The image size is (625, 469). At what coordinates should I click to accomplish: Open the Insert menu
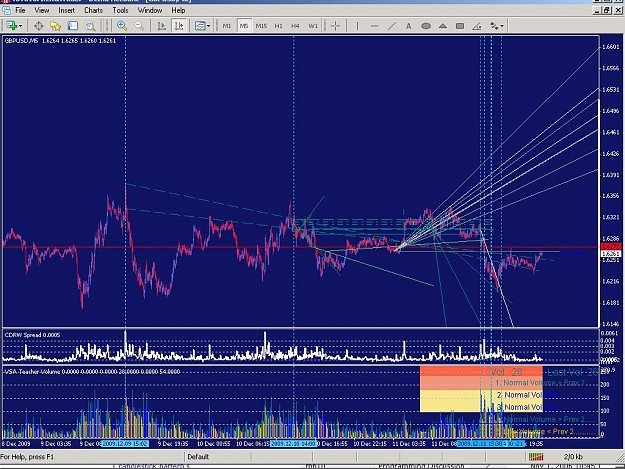66,10
